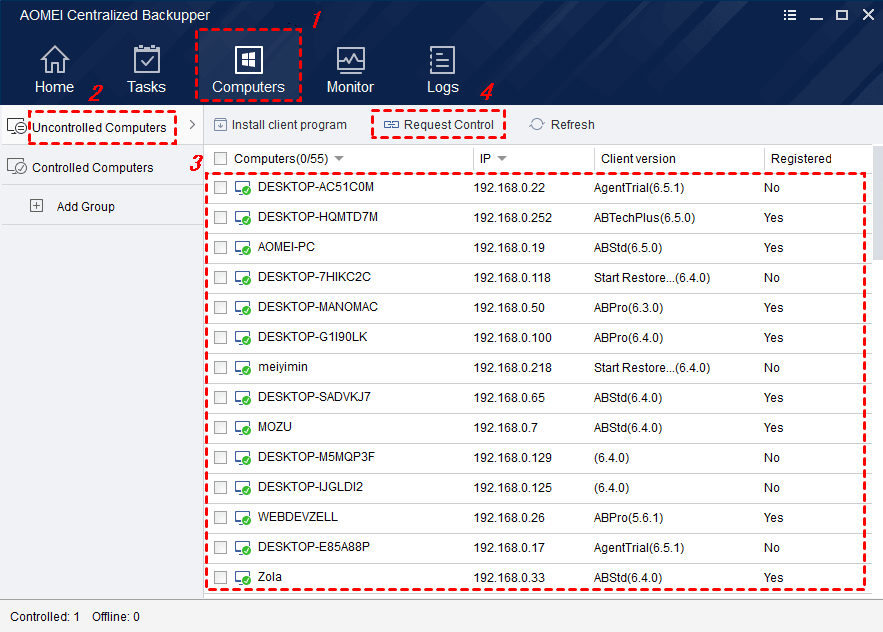This screenshot has height=632, width=883.
Task: Click the Offline: 0 status bar entry
Action: pos(115,617)
